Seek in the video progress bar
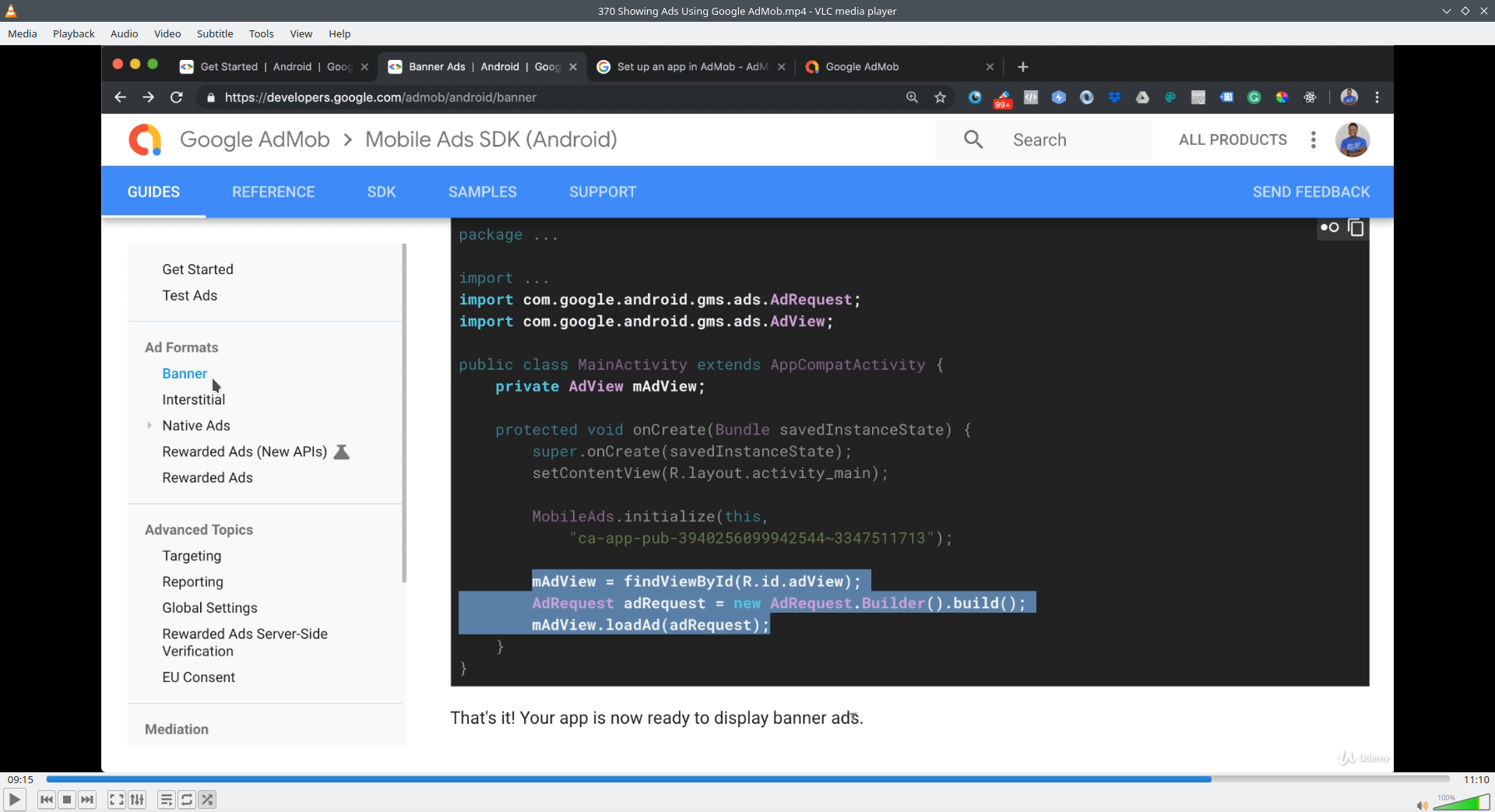Screen dimensions: 1495x812 (747, 779)
